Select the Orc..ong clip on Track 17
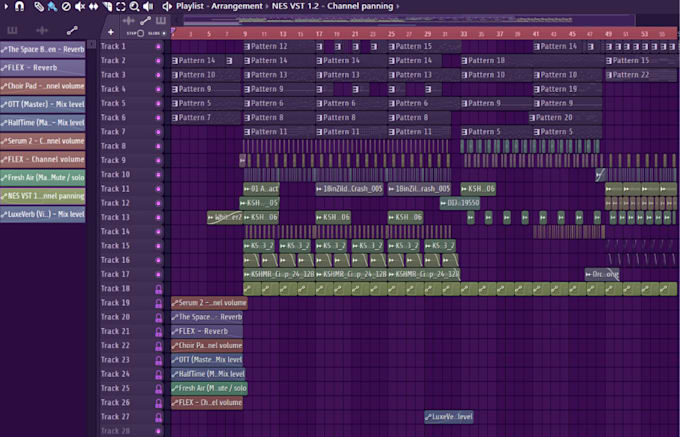The height and width of the screenshot is (437, 680). (602, 274)
